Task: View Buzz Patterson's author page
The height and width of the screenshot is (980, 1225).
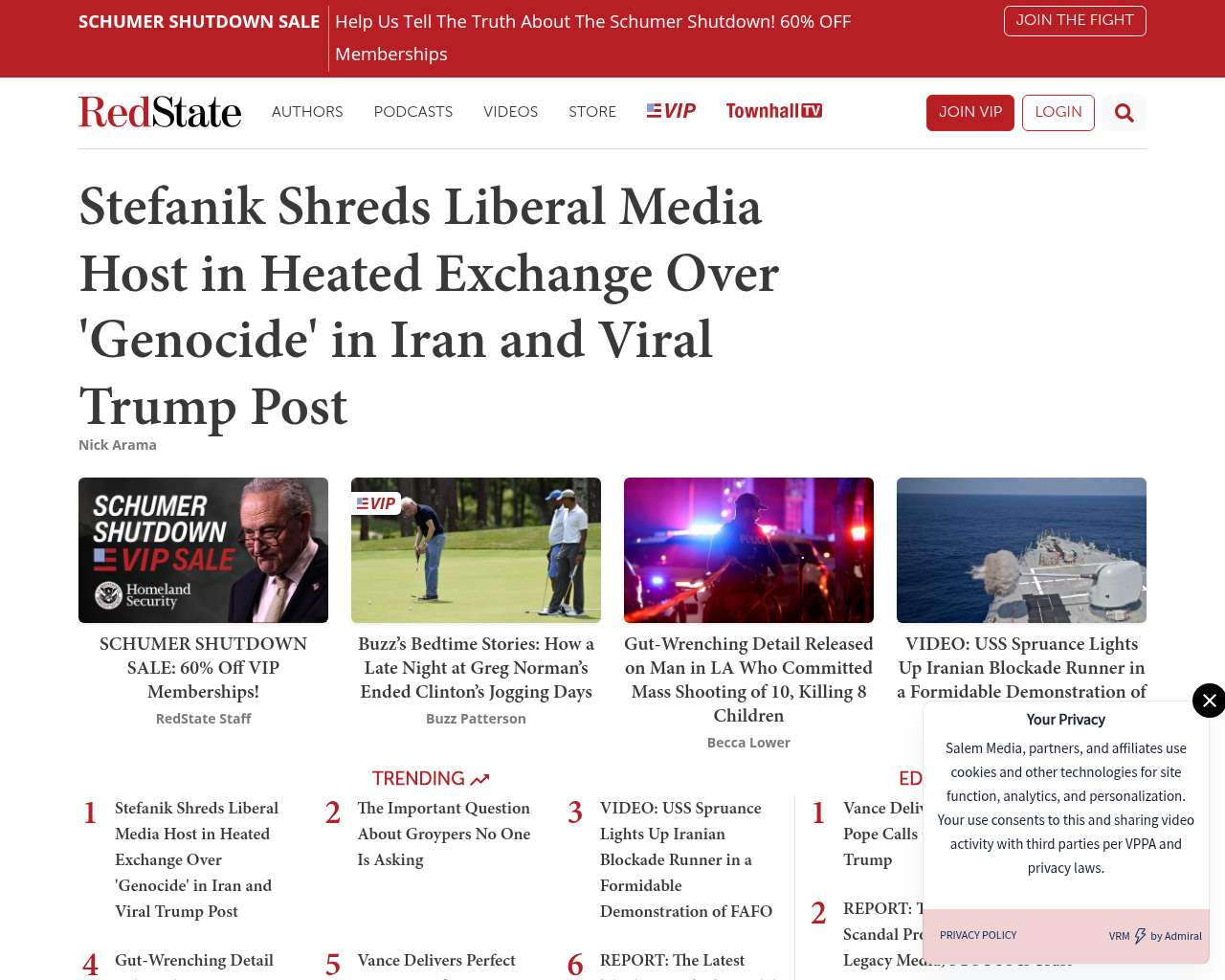Action: (x=476, y=719)
